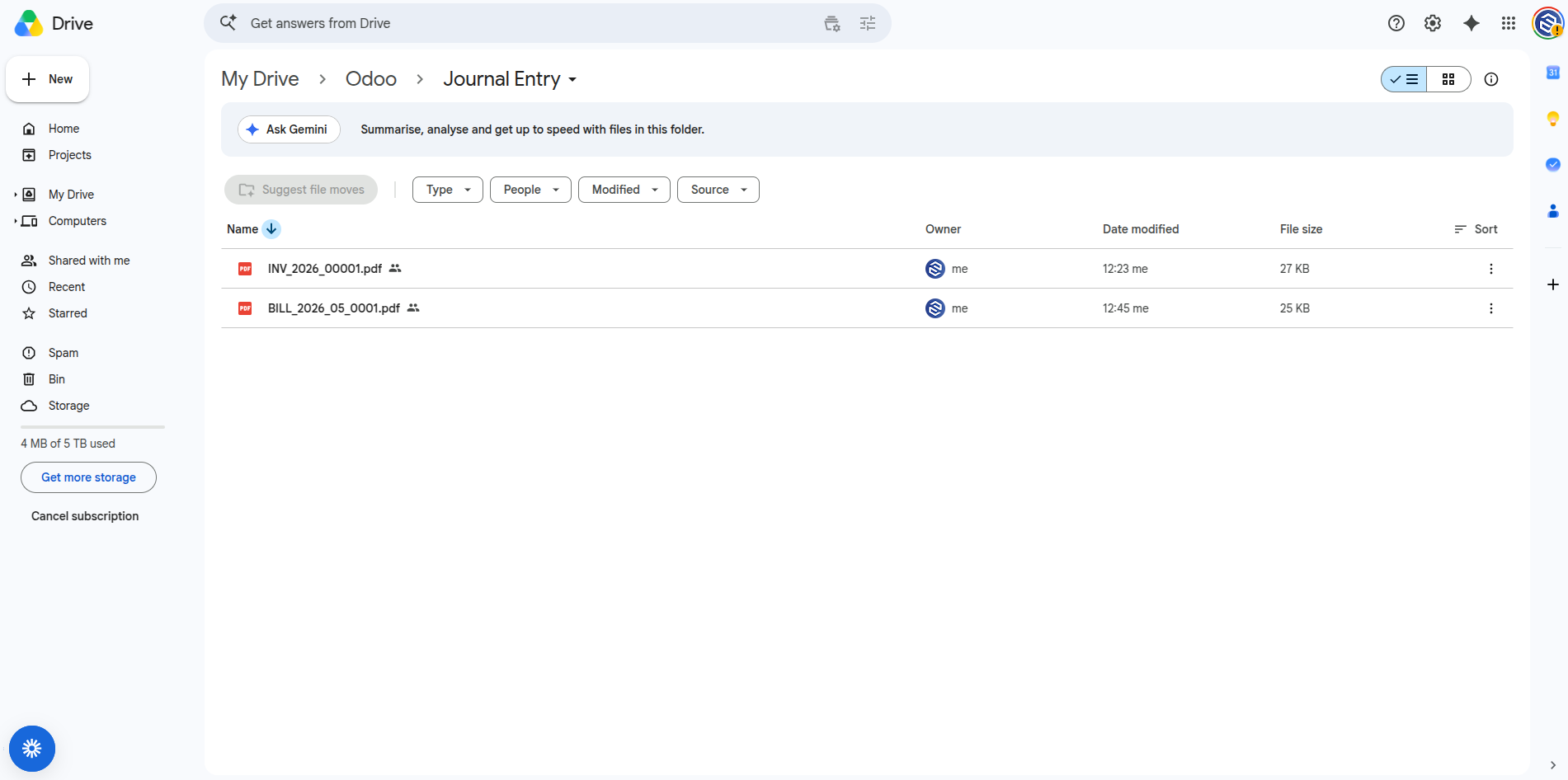
Task: Click the New button
Action: click(x=48, y=79)
